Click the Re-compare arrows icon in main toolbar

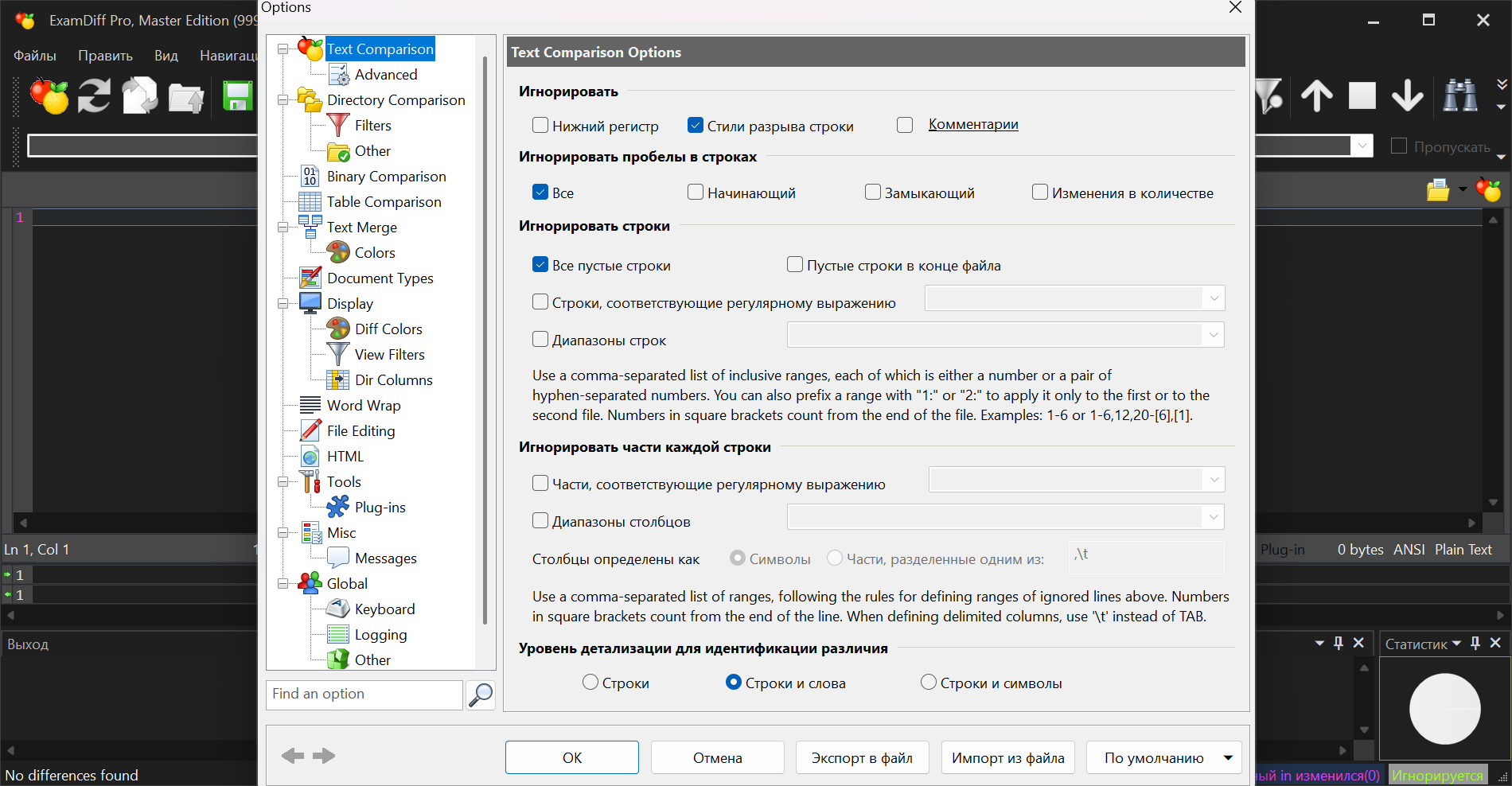[94, 96]
